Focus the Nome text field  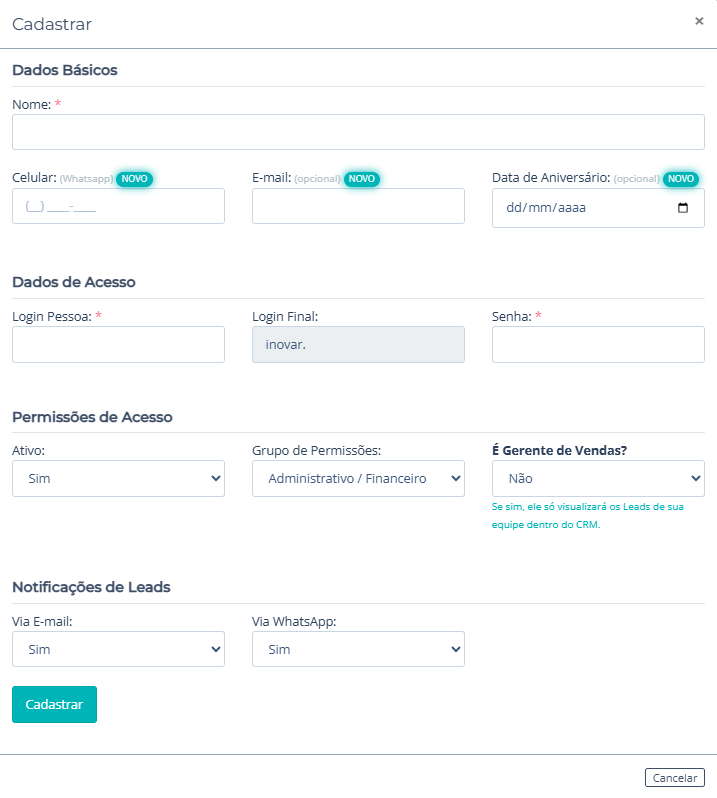pos(358,132)
